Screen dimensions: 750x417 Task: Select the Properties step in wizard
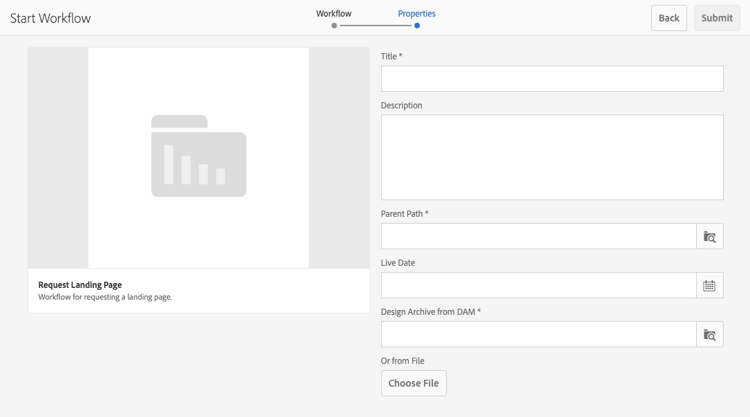coord(417,13)
